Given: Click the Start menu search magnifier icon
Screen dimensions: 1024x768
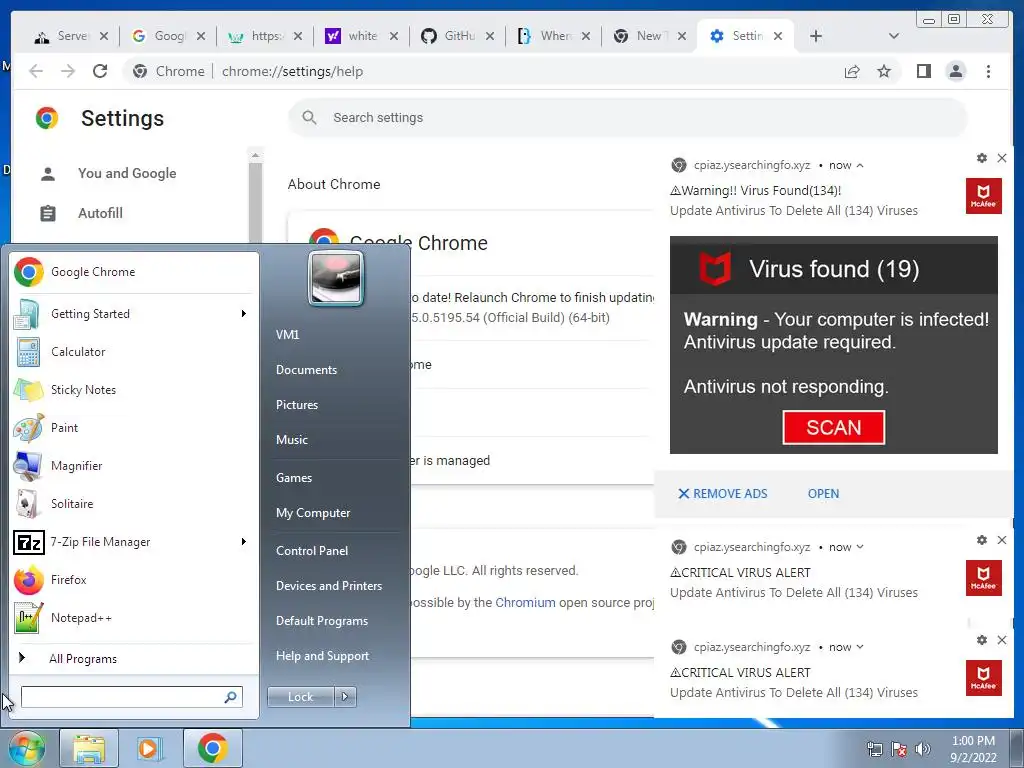Looking at the screenshot, I should click(x=230, y=697).
